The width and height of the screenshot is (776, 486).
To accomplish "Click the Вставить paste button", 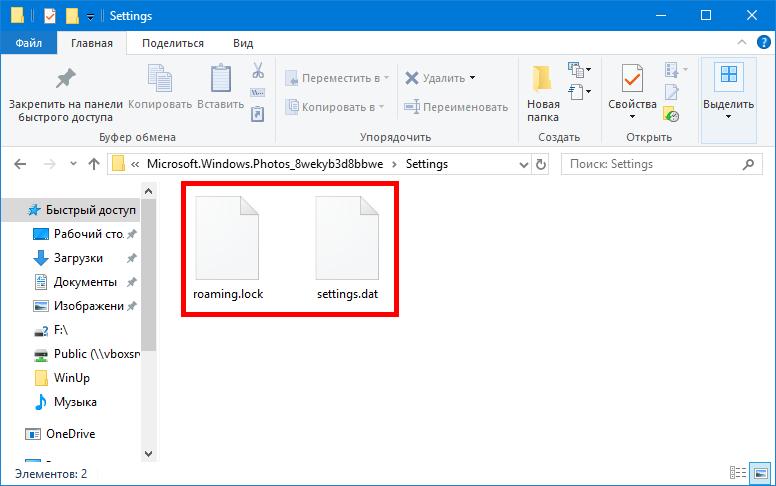I will [x=221, y=88].
